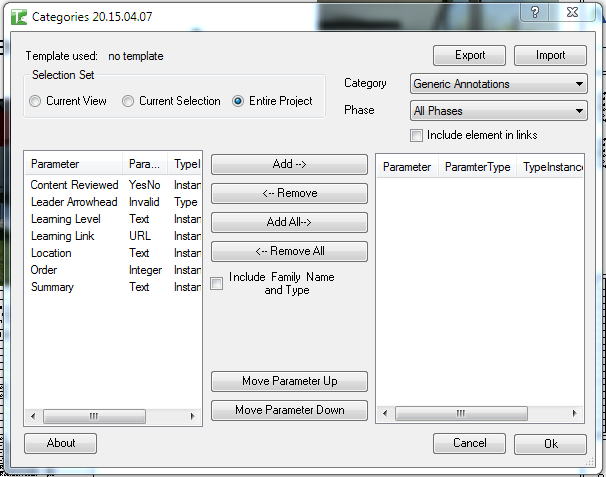Click the Add All--> button

[x=289, y=222]
